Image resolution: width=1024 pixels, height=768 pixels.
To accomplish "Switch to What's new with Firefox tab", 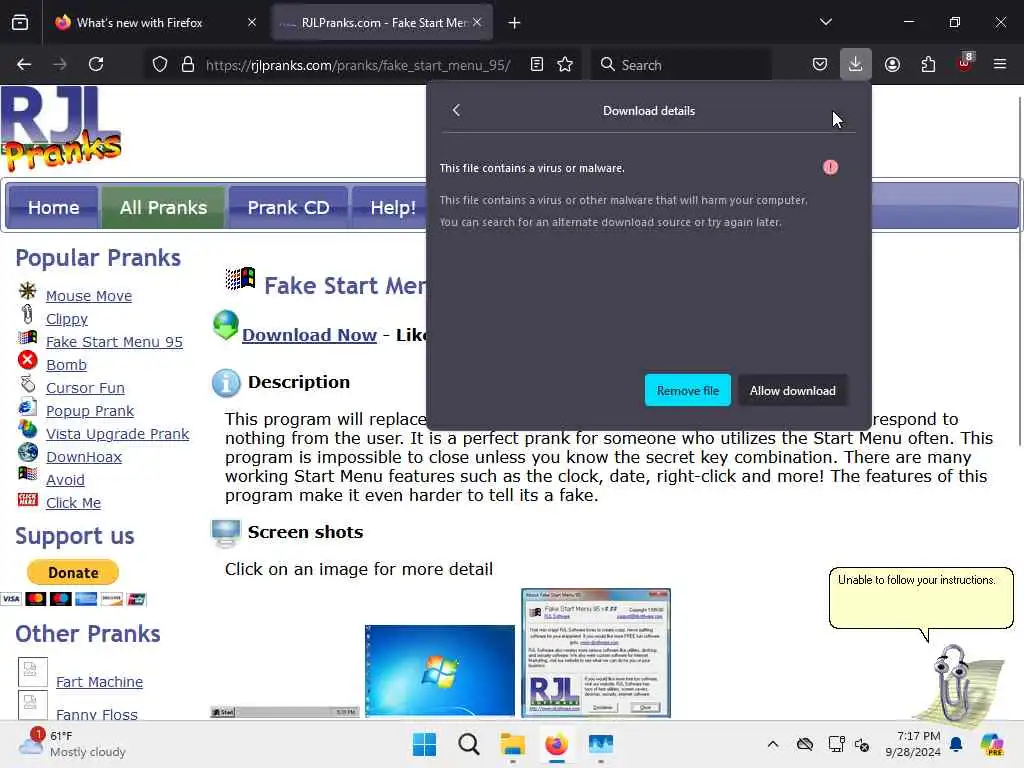I will [x=154, y=23].
